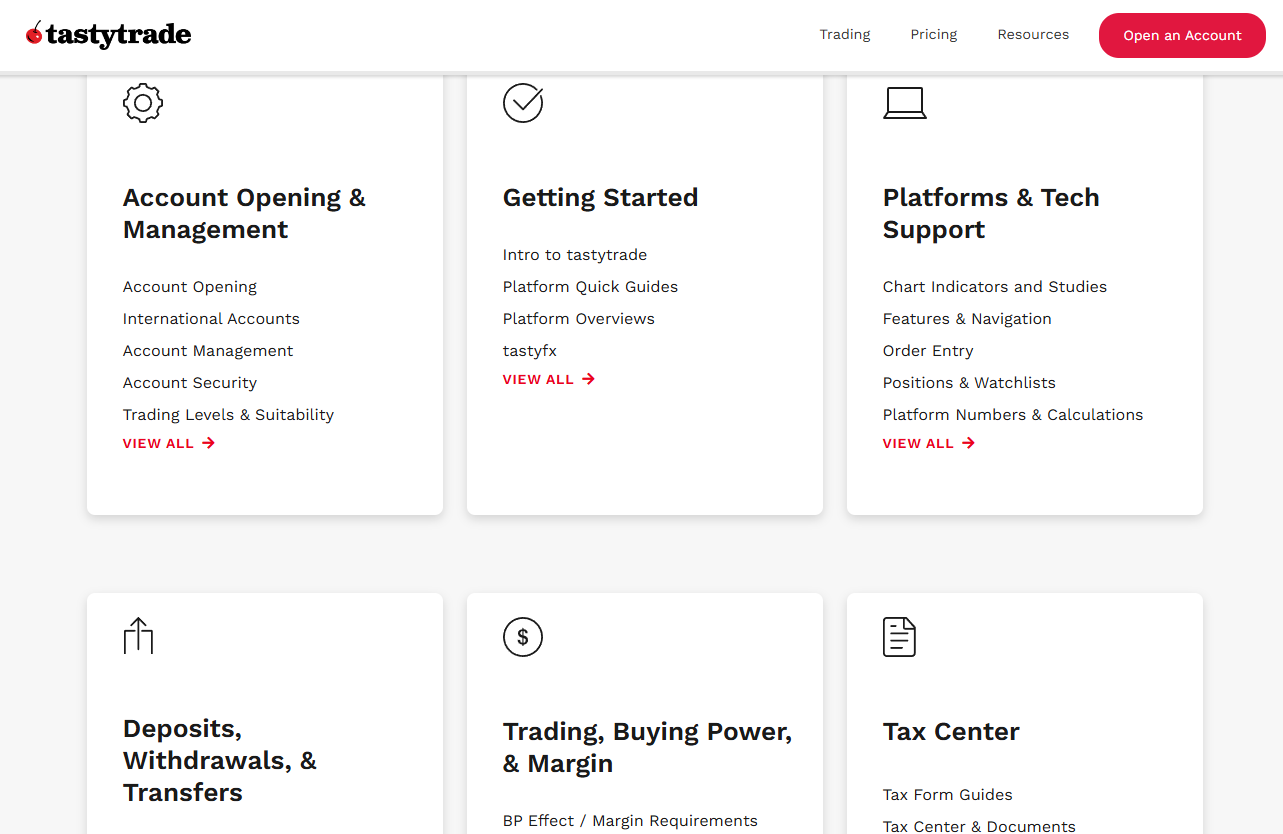Click the dollar circle icon on Trading card
The width and height of the screenshot is (1283, 834).
[x=523, y=636]
